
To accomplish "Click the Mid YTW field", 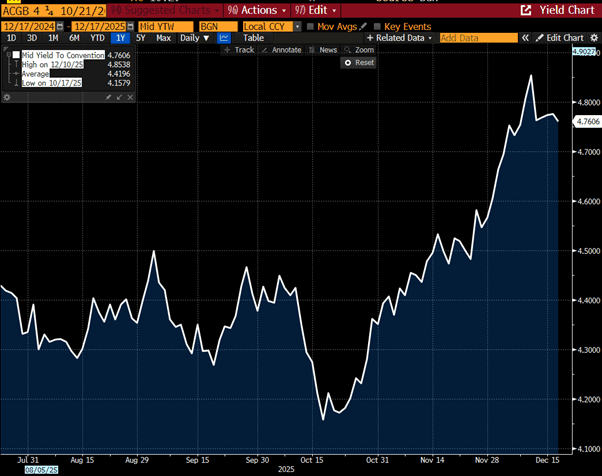I will coord(166,26).
